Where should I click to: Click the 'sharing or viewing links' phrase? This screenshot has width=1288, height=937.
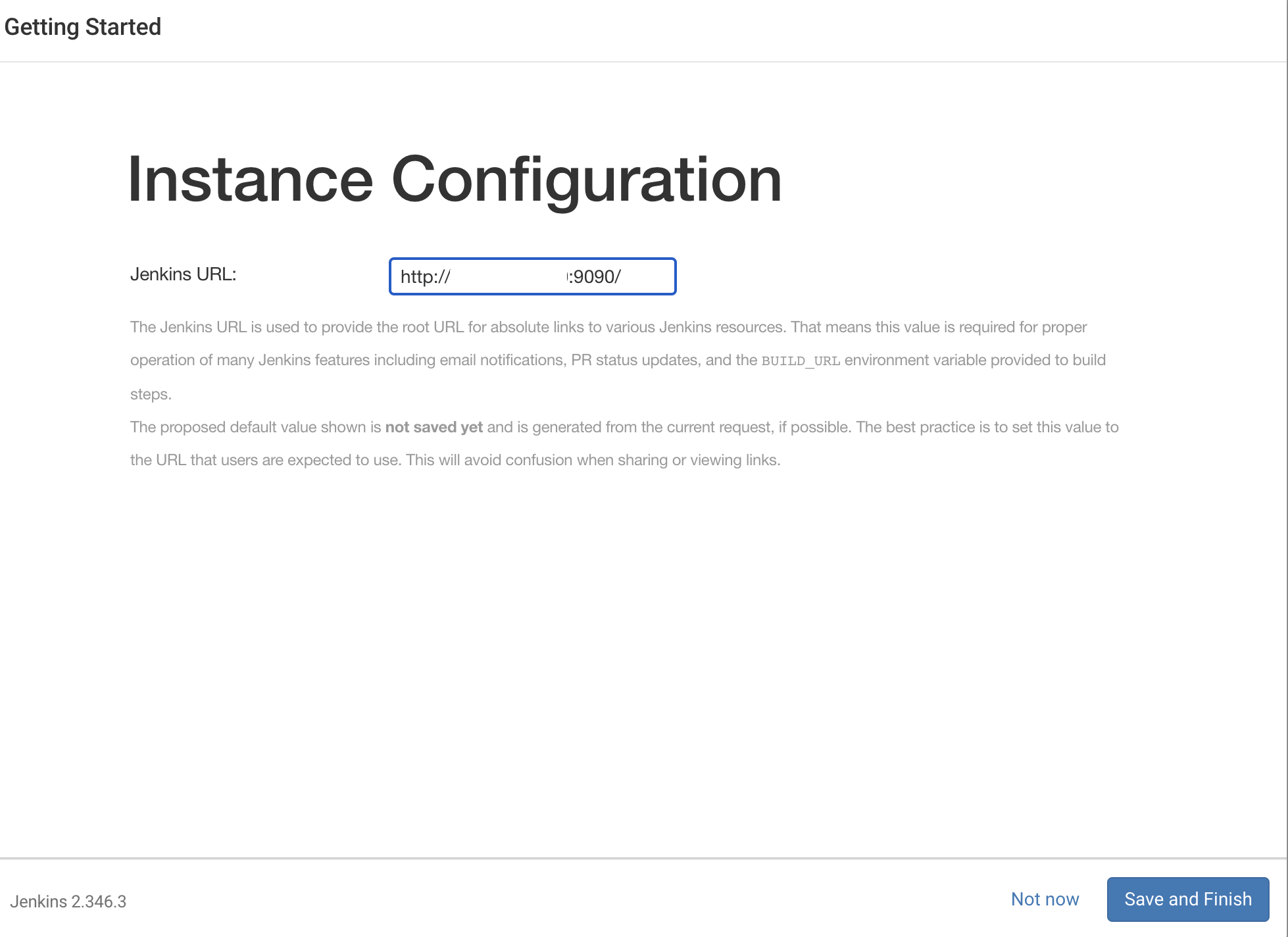pyautogui.click(x=698, y=460)
